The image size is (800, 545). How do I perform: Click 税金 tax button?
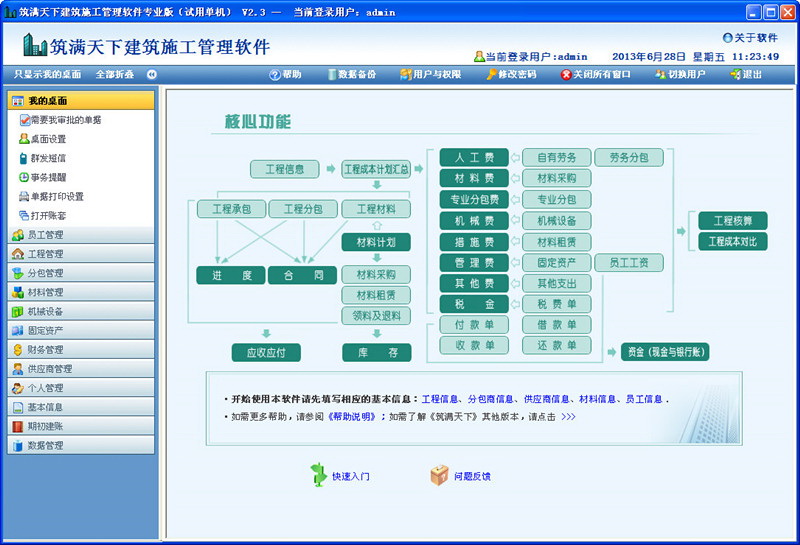point(474,305)
